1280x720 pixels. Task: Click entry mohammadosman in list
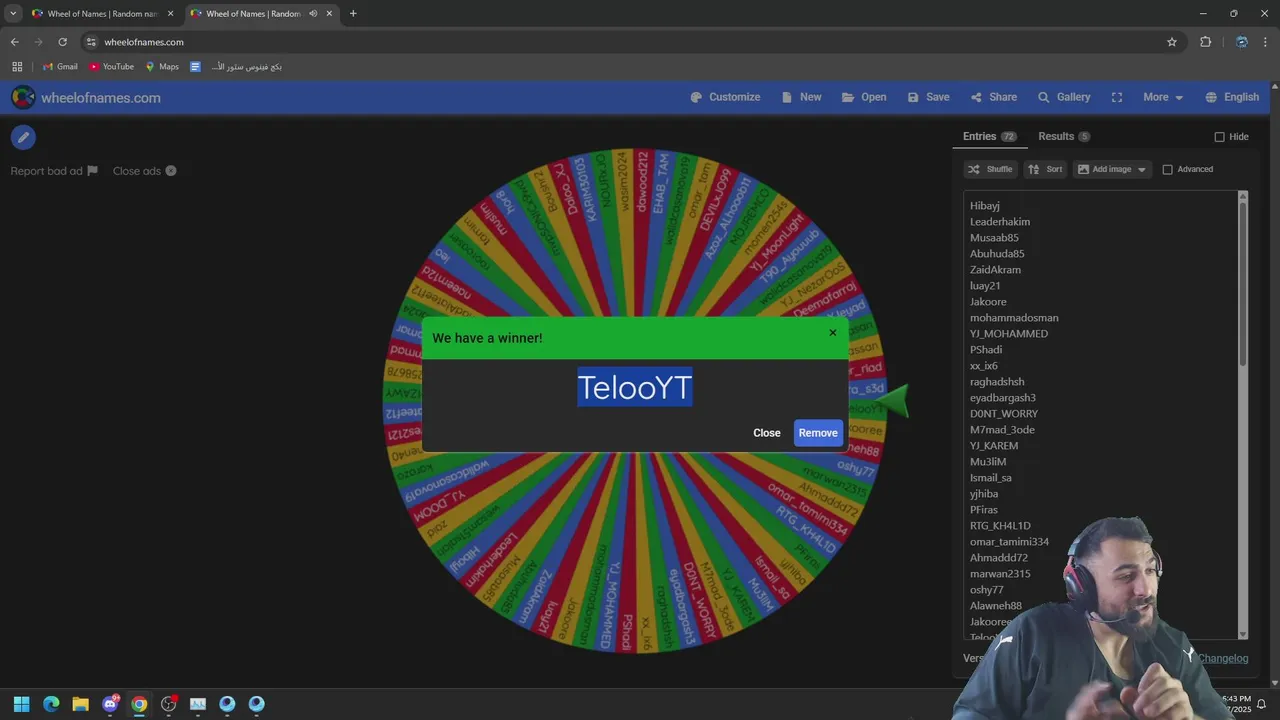coord(1014,318)
